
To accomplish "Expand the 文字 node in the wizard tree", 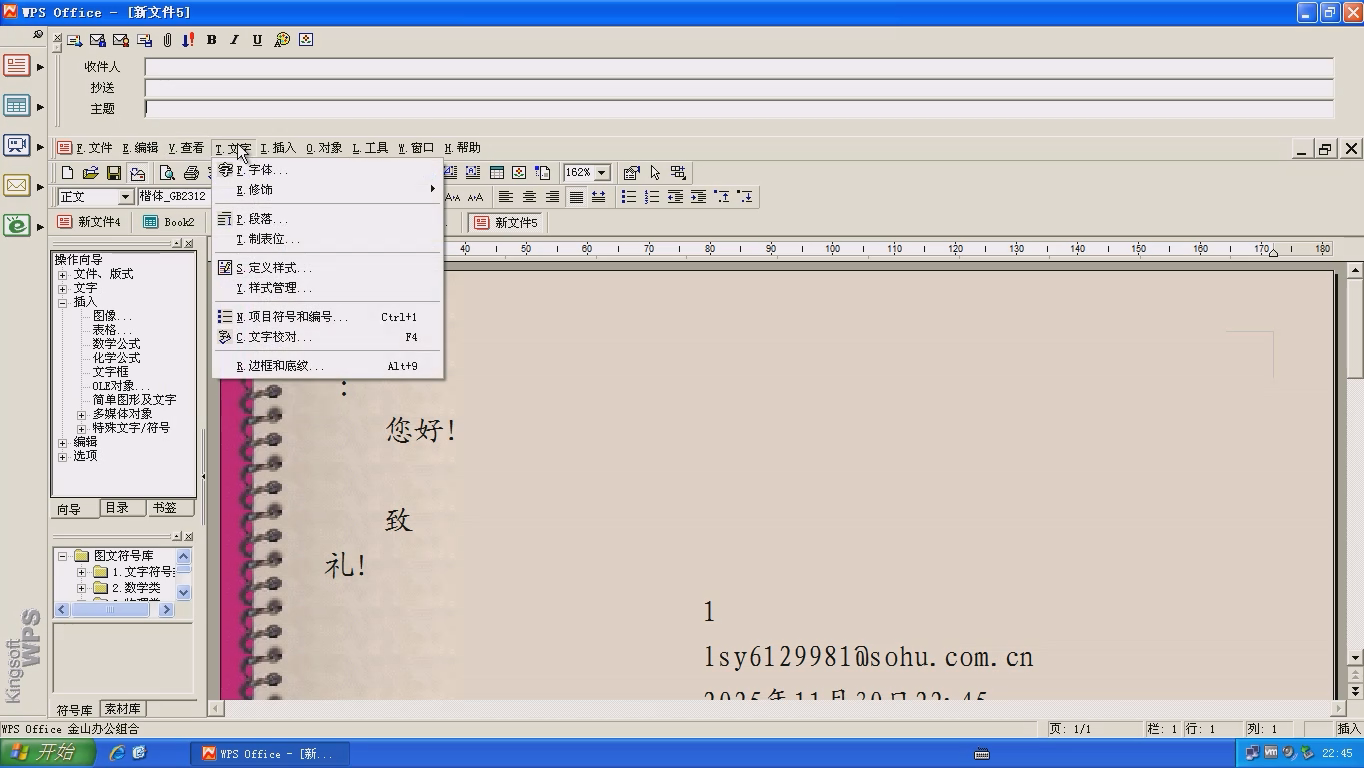I will pyautogui.click(x=62, y=288).
